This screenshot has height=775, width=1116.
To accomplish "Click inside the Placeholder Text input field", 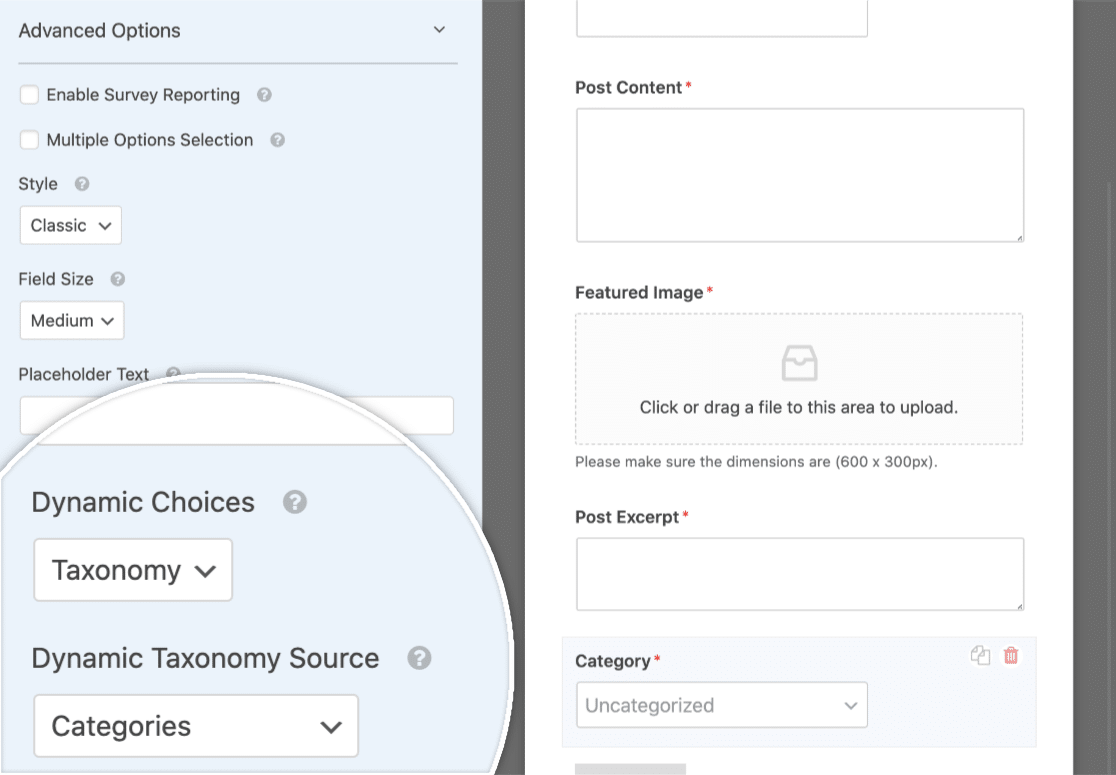I will pyautogui.click(x=236, y=416).
